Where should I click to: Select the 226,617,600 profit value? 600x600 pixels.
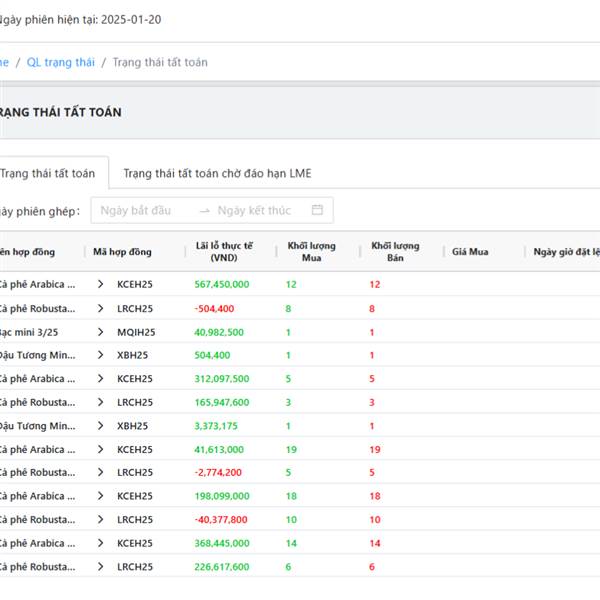(x=222, y=567)
